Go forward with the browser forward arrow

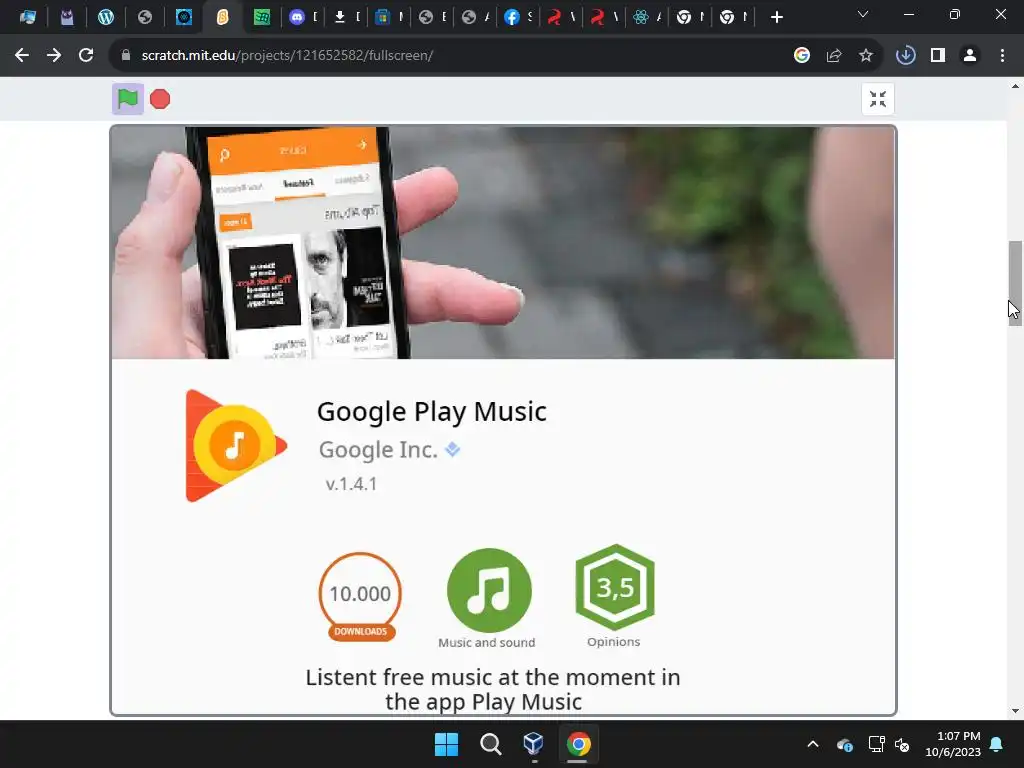pos(54,56)
